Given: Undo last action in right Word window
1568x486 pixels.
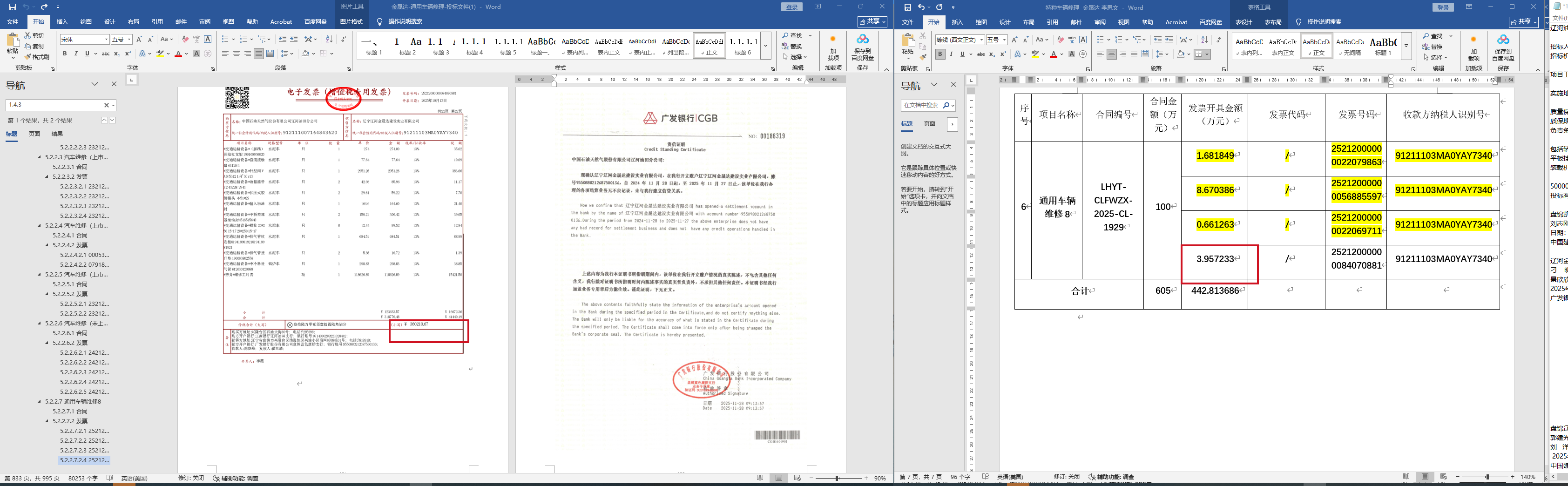Looking at the screenshot, I should click(921, 7).
